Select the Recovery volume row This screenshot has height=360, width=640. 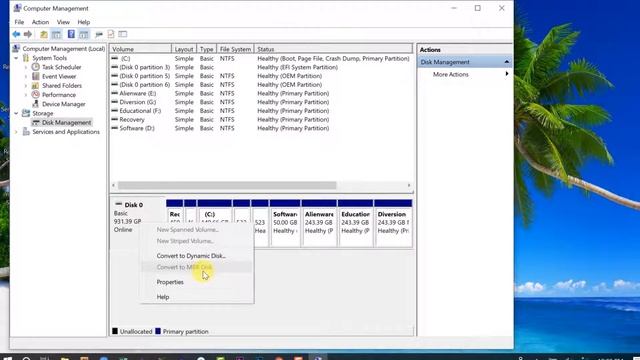[x=261, y=120]
